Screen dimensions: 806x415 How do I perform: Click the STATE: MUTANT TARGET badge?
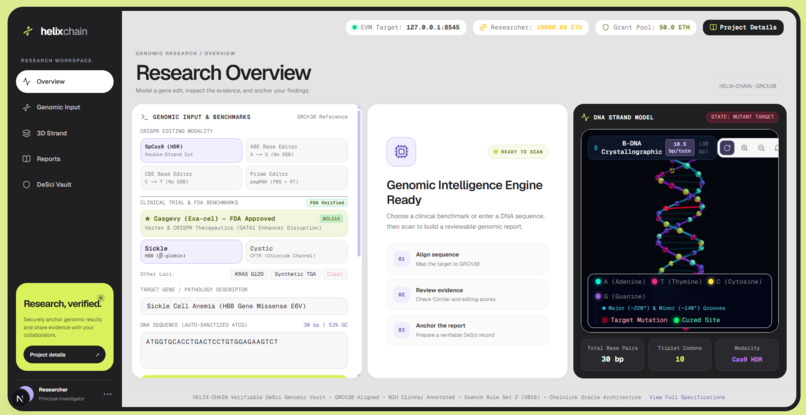[x=742, y=117]
